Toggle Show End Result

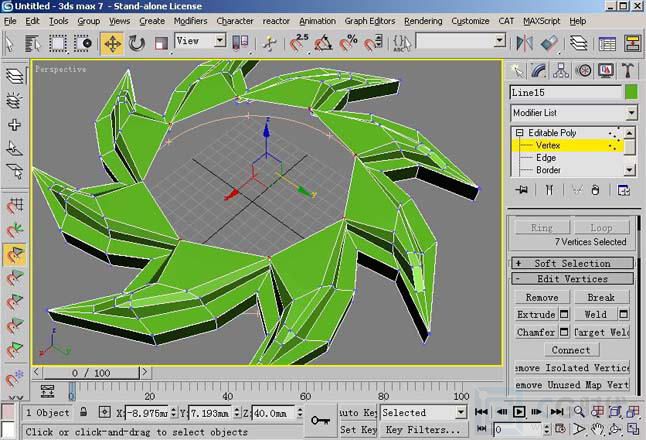[x=549, y=190]
